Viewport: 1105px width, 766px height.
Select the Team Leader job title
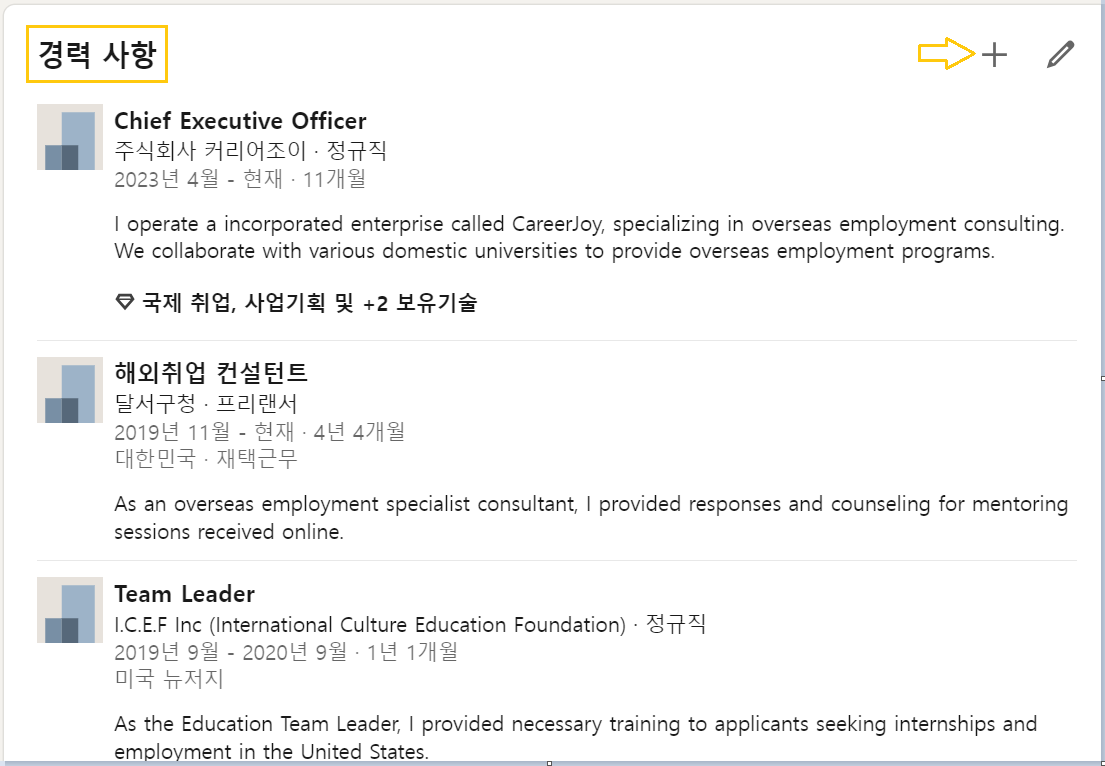(x=185, y=593)
